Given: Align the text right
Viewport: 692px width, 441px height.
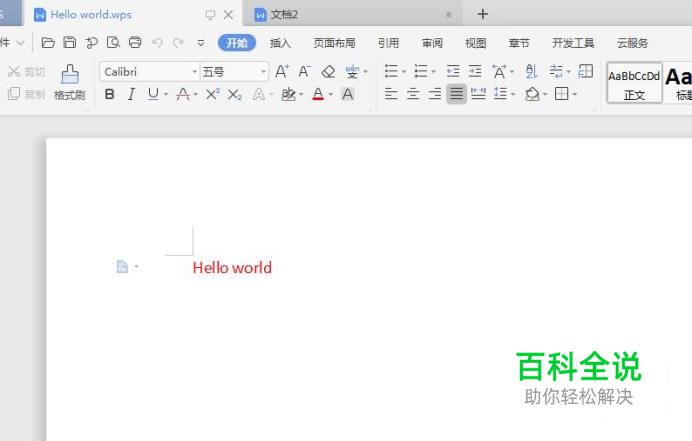Looking at the screenshot, I should (435, 94).
